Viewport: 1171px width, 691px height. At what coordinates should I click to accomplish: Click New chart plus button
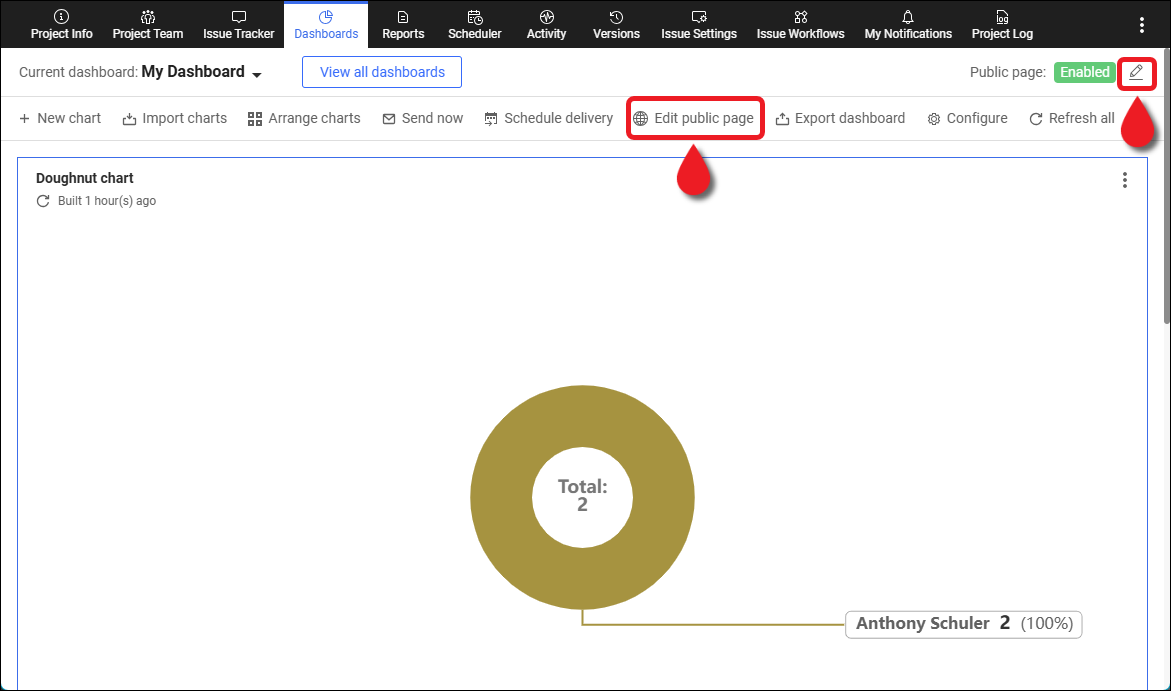(60, 118)
